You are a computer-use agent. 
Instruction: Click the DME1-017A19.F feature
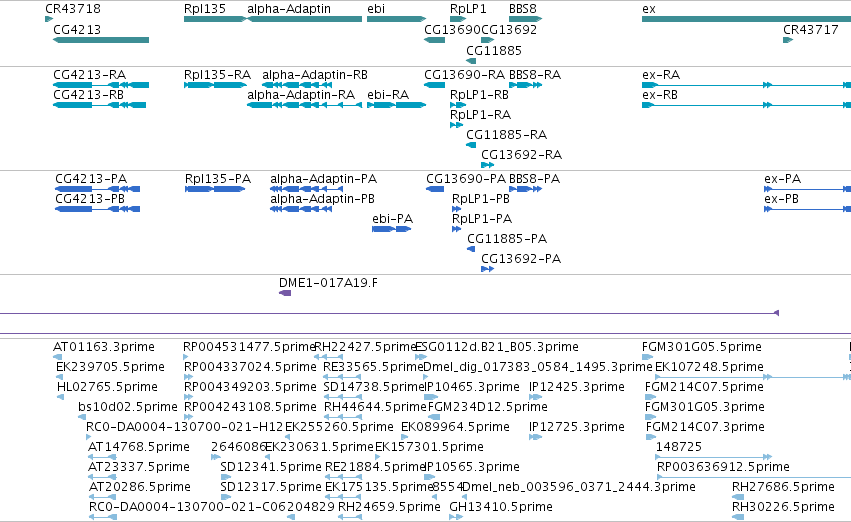(285, 294)
